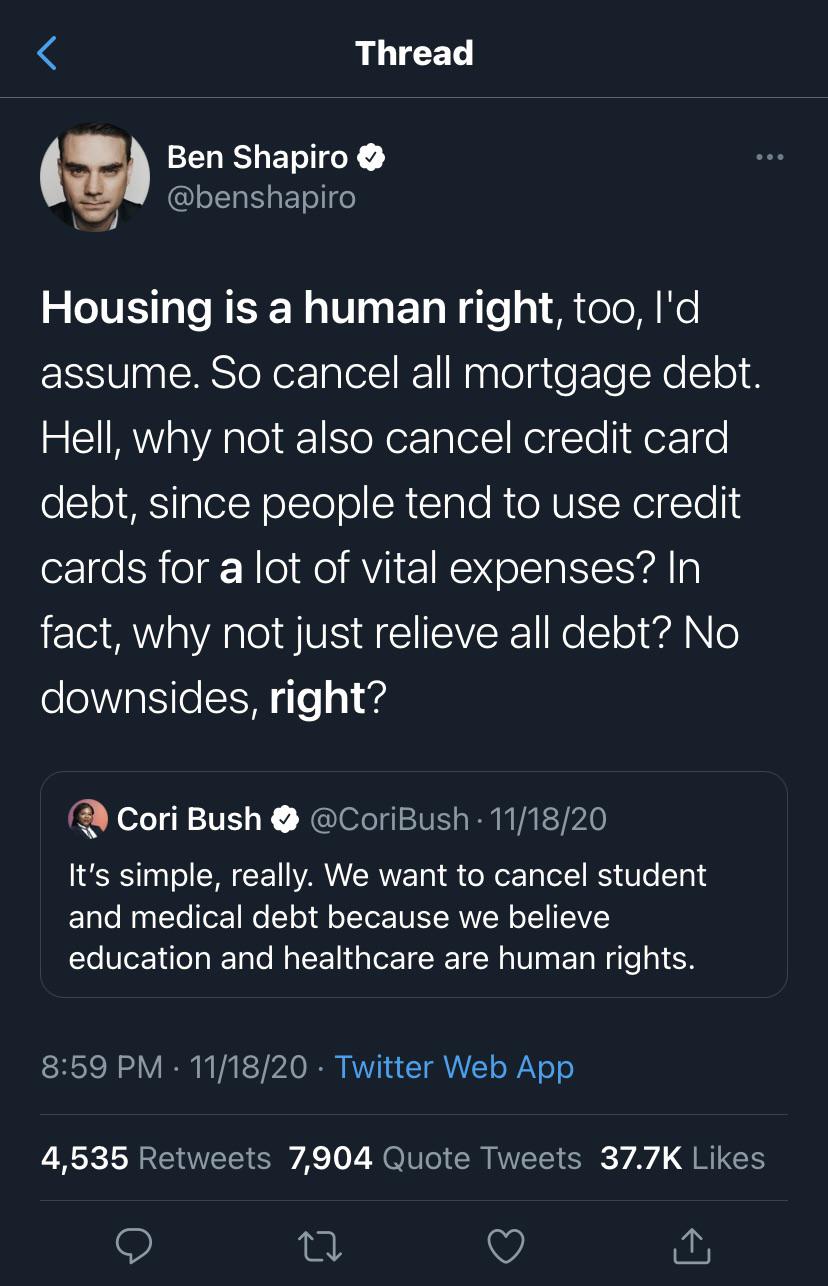The width and height of the screenshot is (828, 1286).
Task: View the 7,904 Quote Tweets
Action: (434, 1158)
